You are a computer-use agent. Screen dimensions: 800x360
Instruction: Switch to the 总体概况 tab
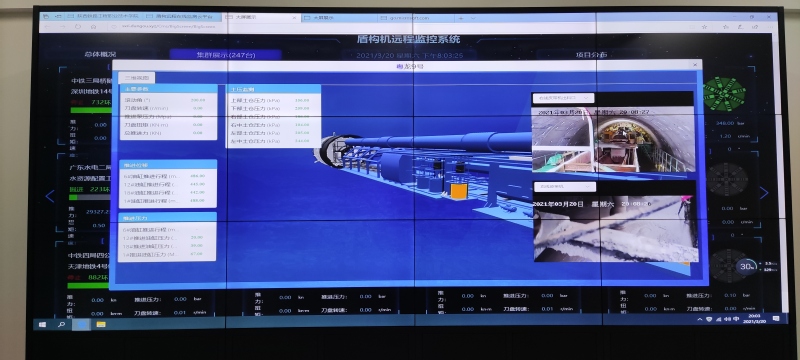coord(101,55)
